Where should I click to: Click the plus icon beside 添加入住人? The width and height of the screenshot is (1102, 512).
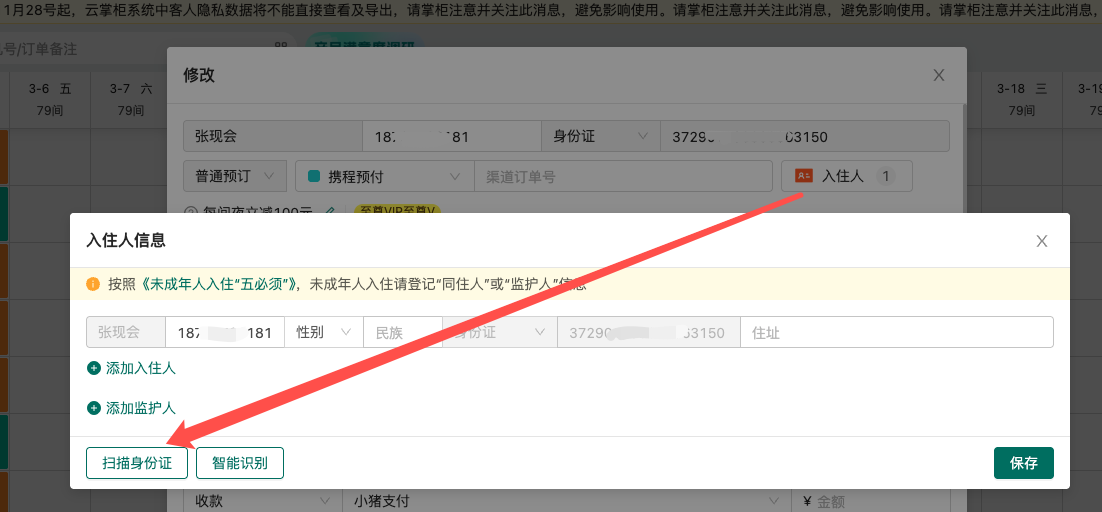[93, 367]
